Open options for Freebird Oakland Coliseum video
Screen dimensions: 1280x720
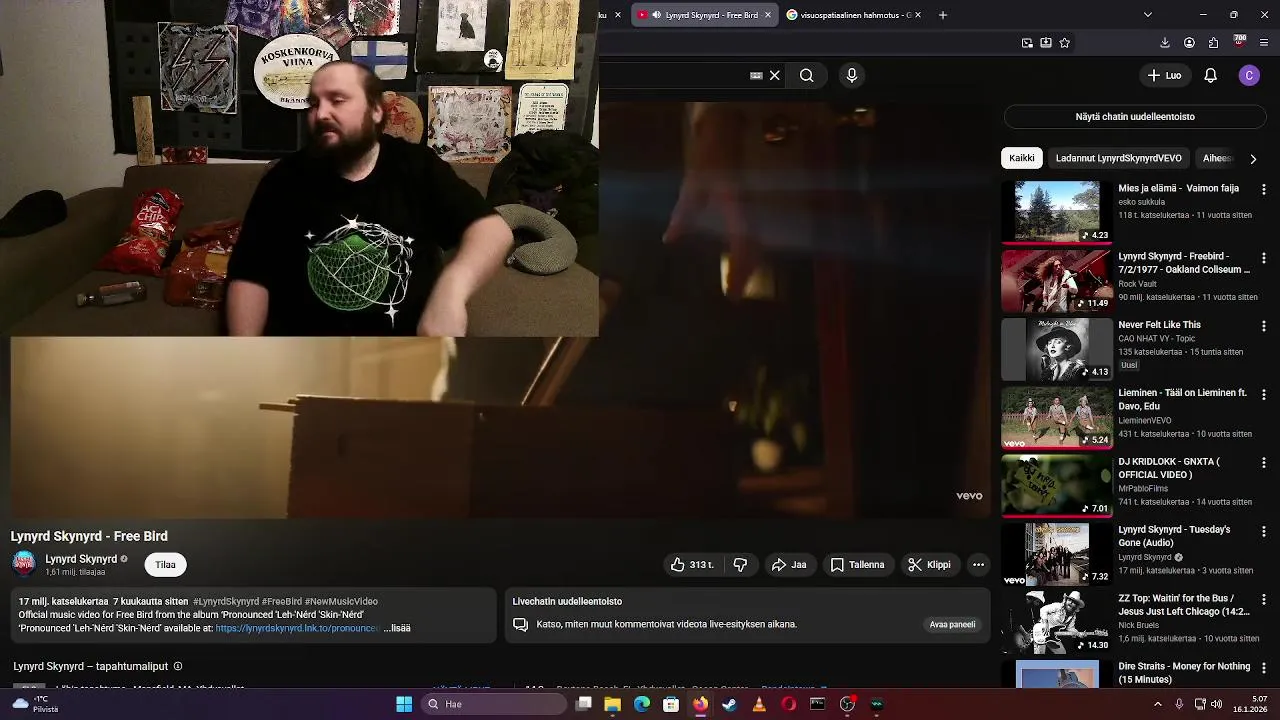point(1264,257)
